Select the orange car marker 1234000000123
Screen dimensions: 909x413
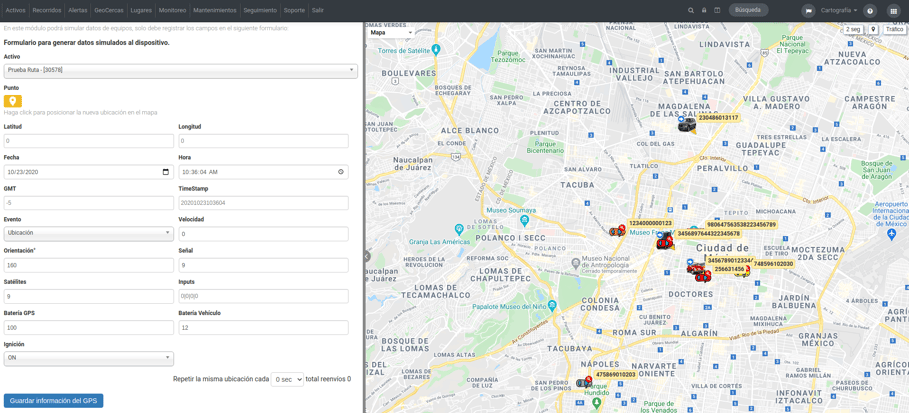point(617,231)
